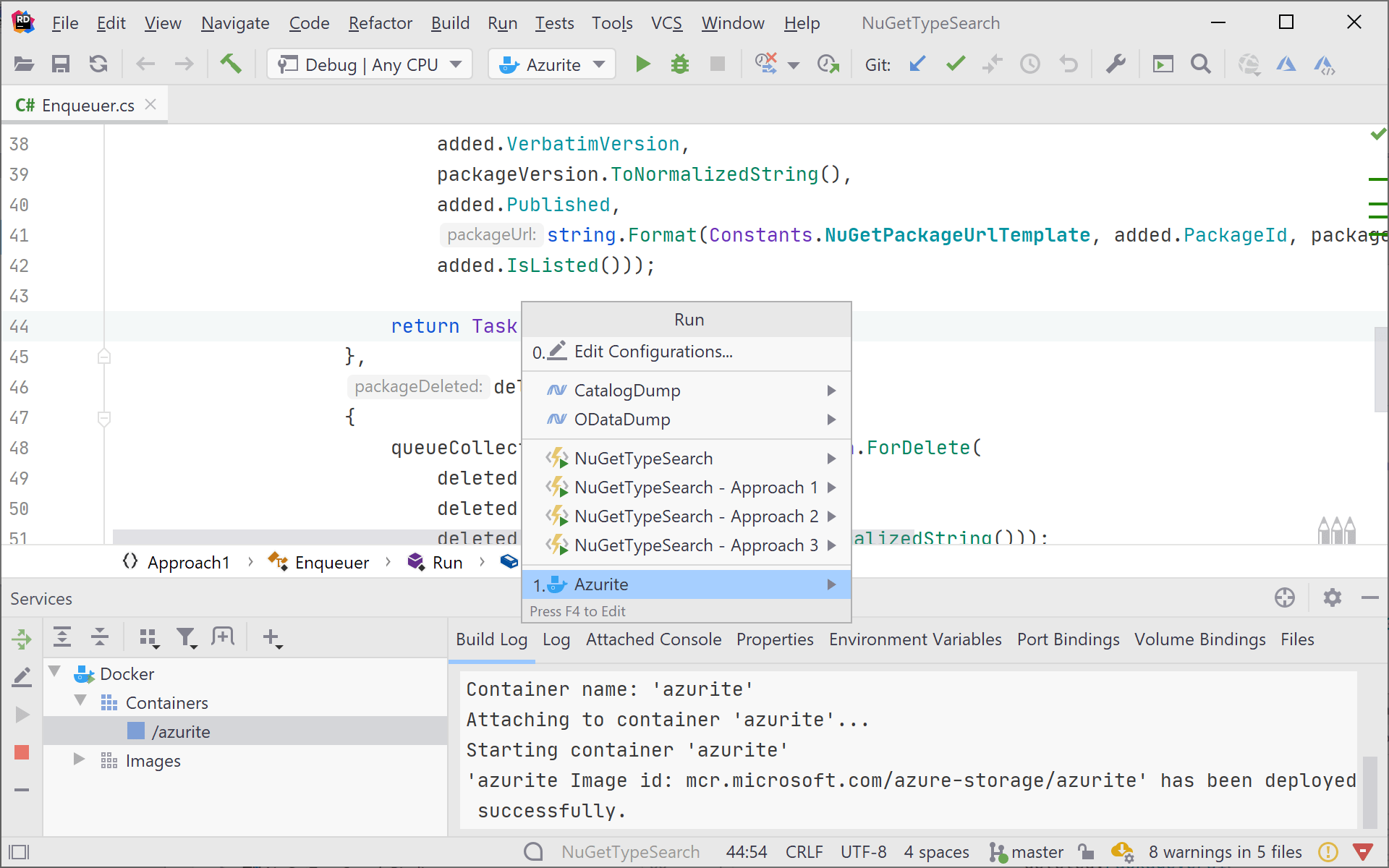Open the Files tab in Services

tap(1297, 639)
